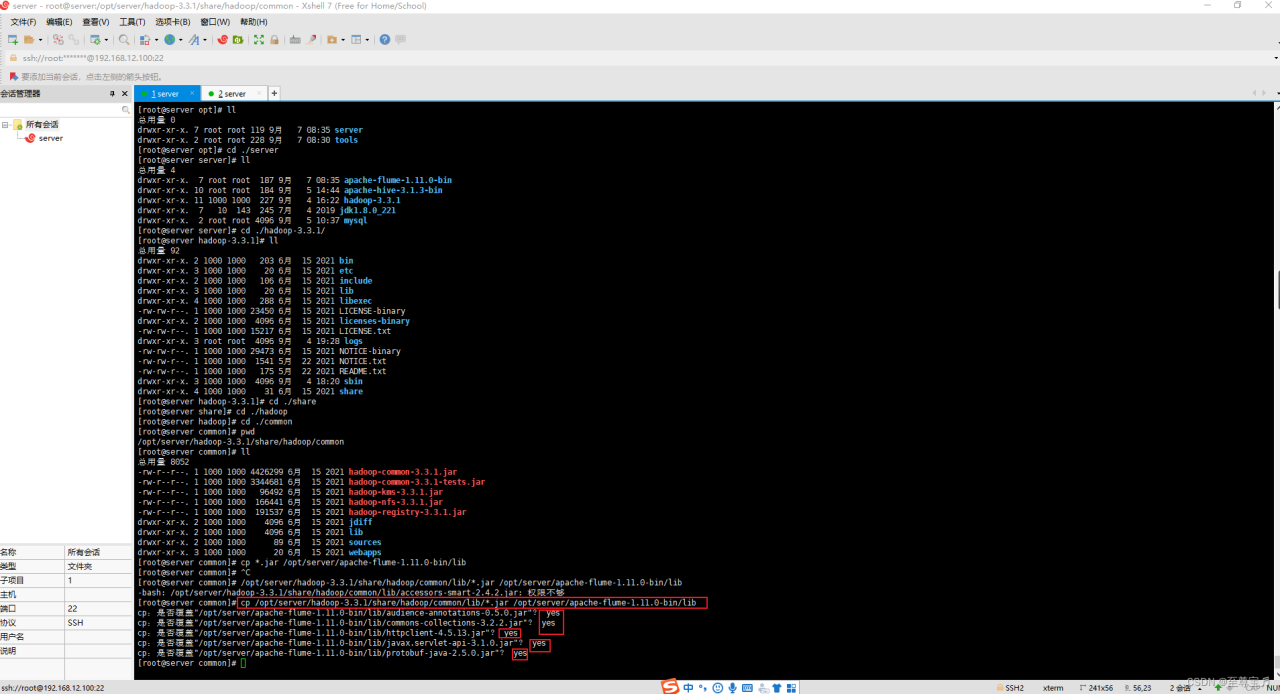Image resolution: width=1280 pixels, height=694 pixels.
Task: Click the padlock lock-screen toolbar icon
Action: 275,40
